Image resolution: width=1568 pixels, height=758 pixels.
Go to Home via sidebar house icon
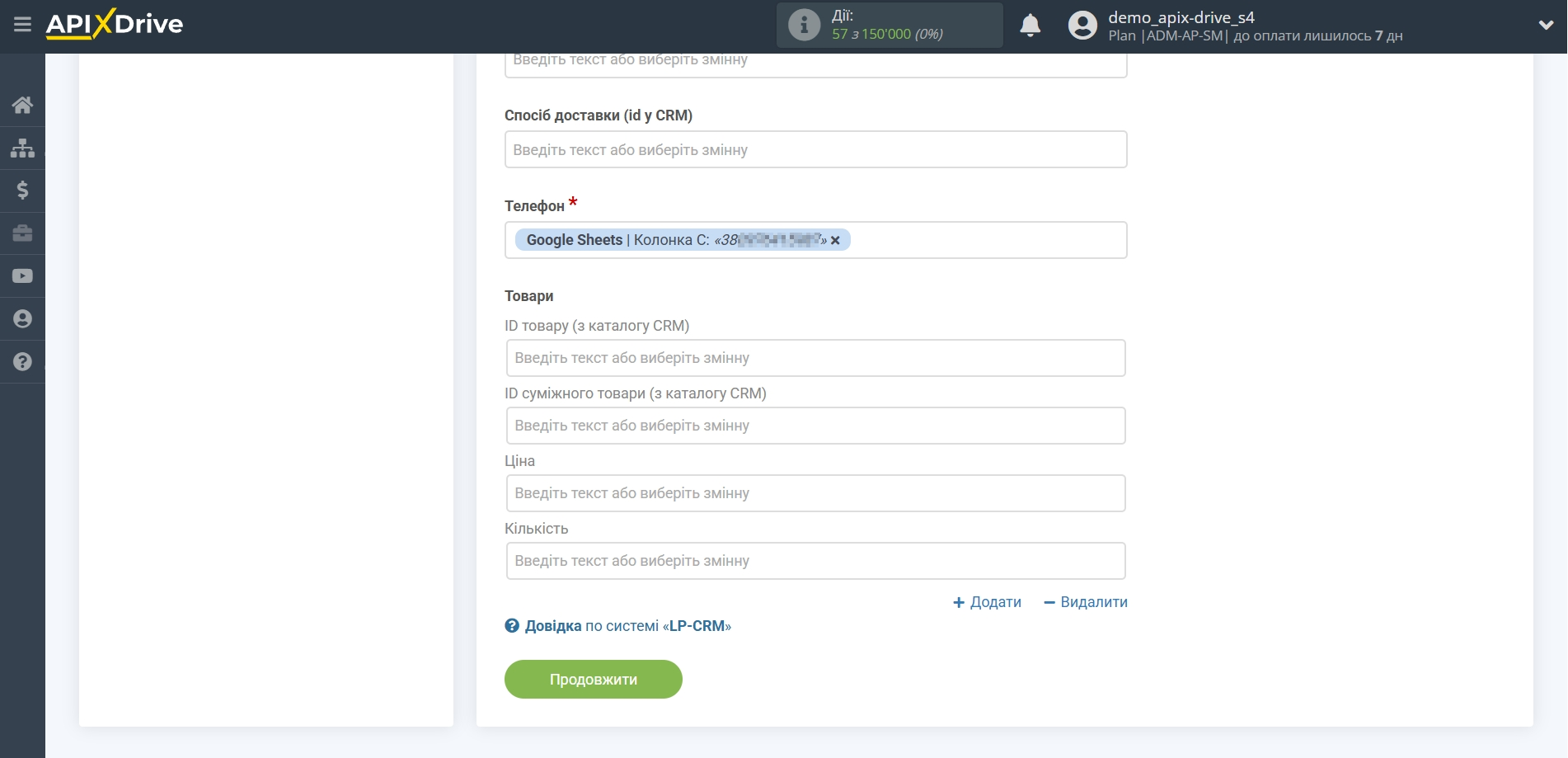coord(22,105)
